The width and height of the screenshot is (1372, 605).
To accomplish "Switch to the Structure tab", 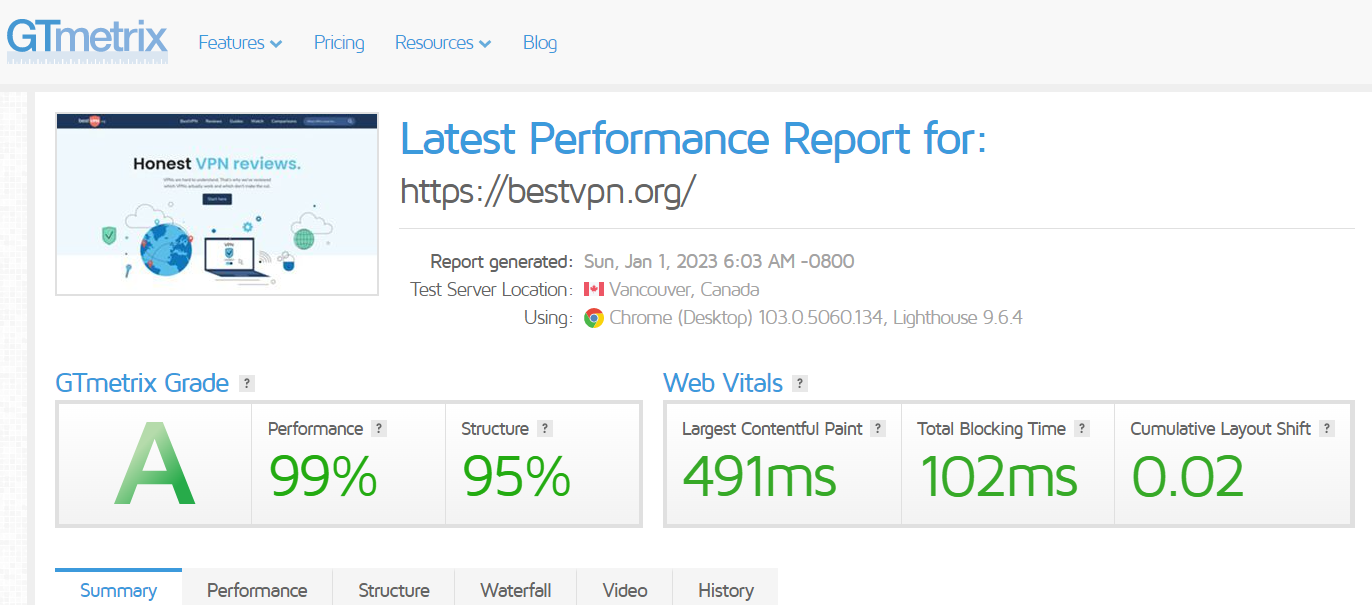I will point(394,588).
